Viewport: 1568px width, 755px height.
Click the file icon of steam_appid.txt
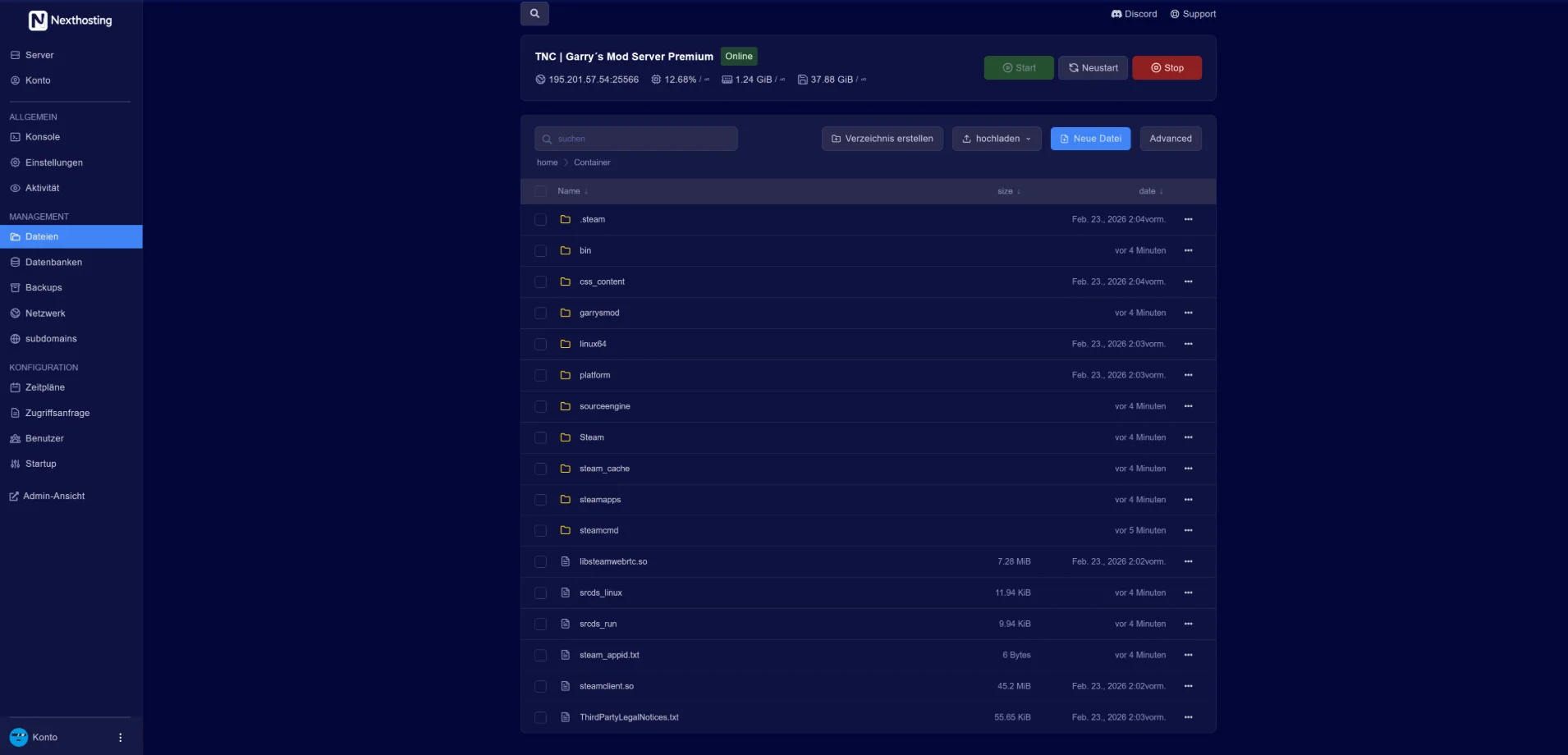(565, 656)
